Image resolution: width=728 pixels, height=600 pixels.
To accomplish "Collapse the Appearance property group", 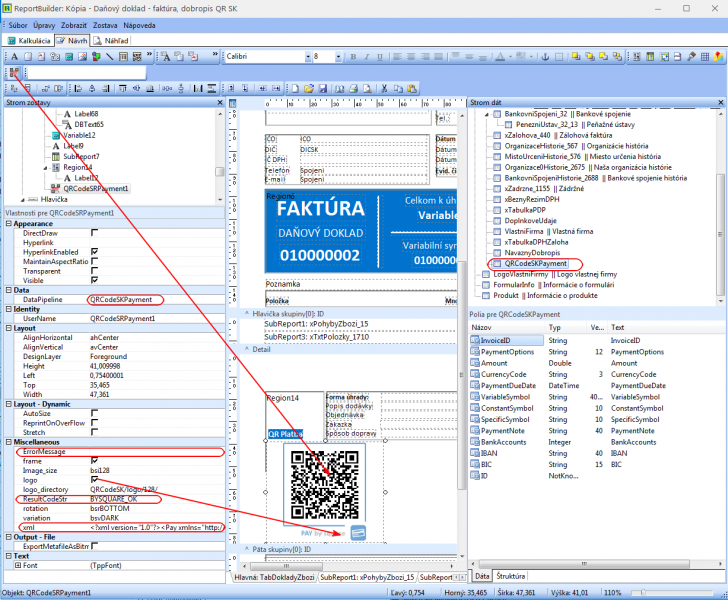I will [8, 222].
